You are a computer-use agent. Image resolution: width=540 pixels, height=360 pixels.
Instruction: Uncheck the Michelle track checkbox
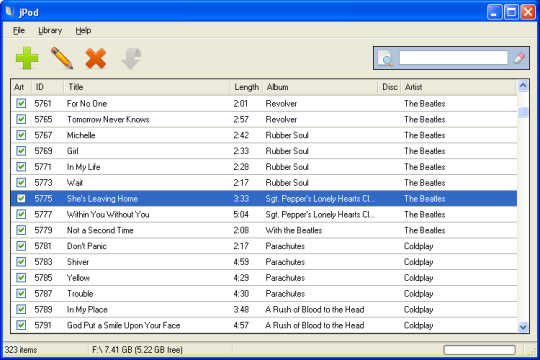[21, 135]
